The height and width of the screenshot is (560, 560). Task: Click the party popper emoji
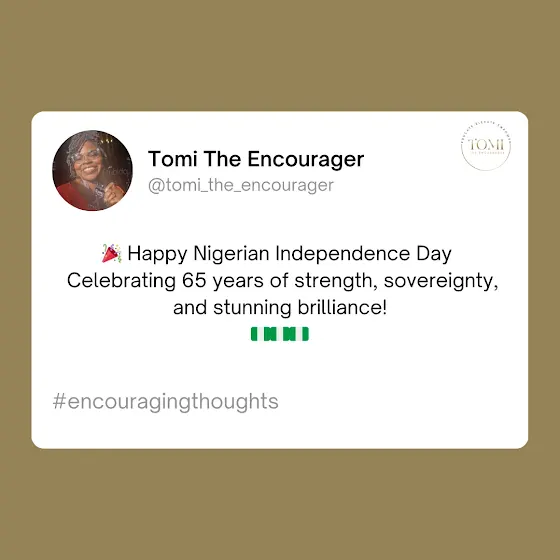111,253
